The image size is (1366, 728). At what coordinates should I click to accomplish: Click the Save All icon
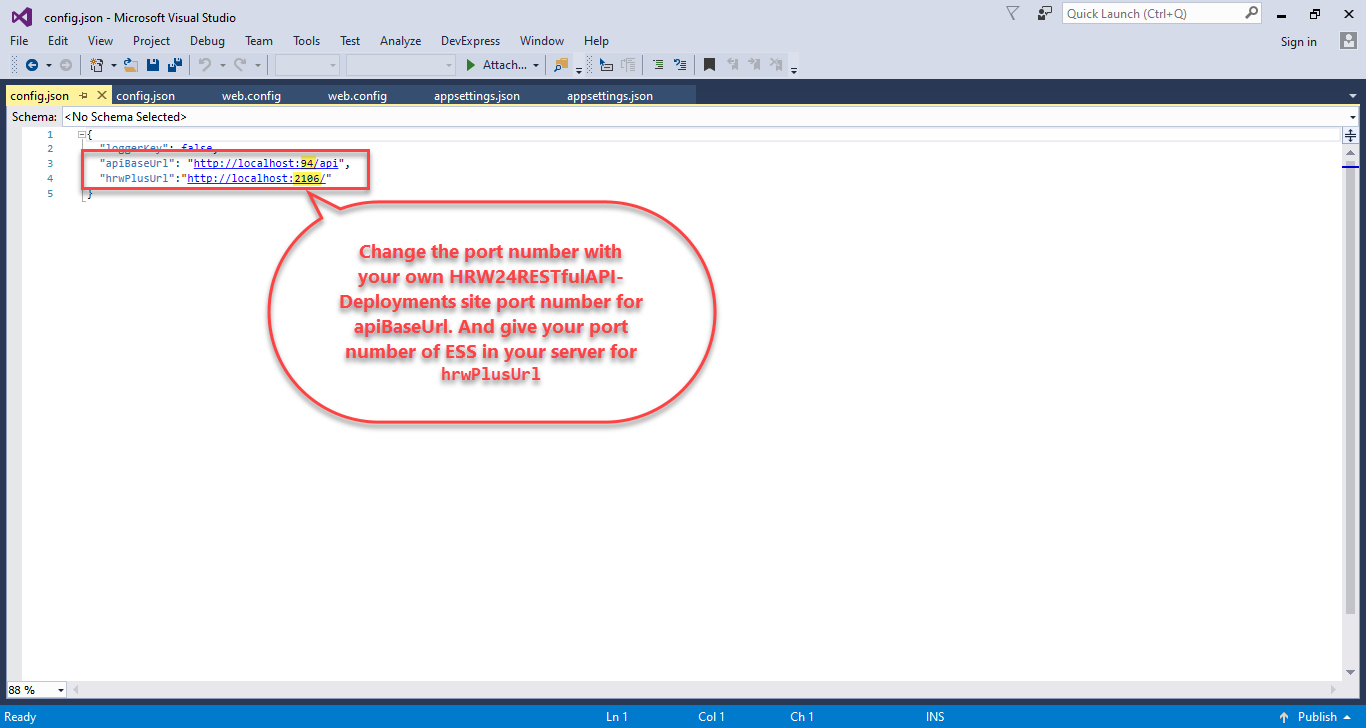coord(174,65)
